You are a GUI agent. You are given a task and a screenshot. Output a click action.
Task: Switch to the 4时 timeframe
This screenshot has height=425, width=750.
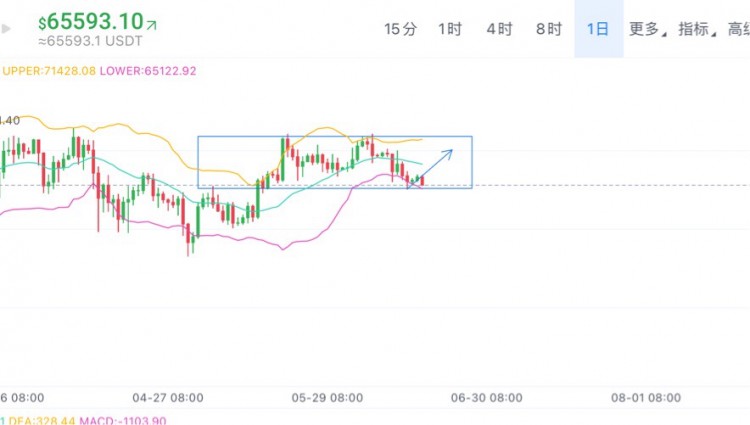tap(499, 29)
